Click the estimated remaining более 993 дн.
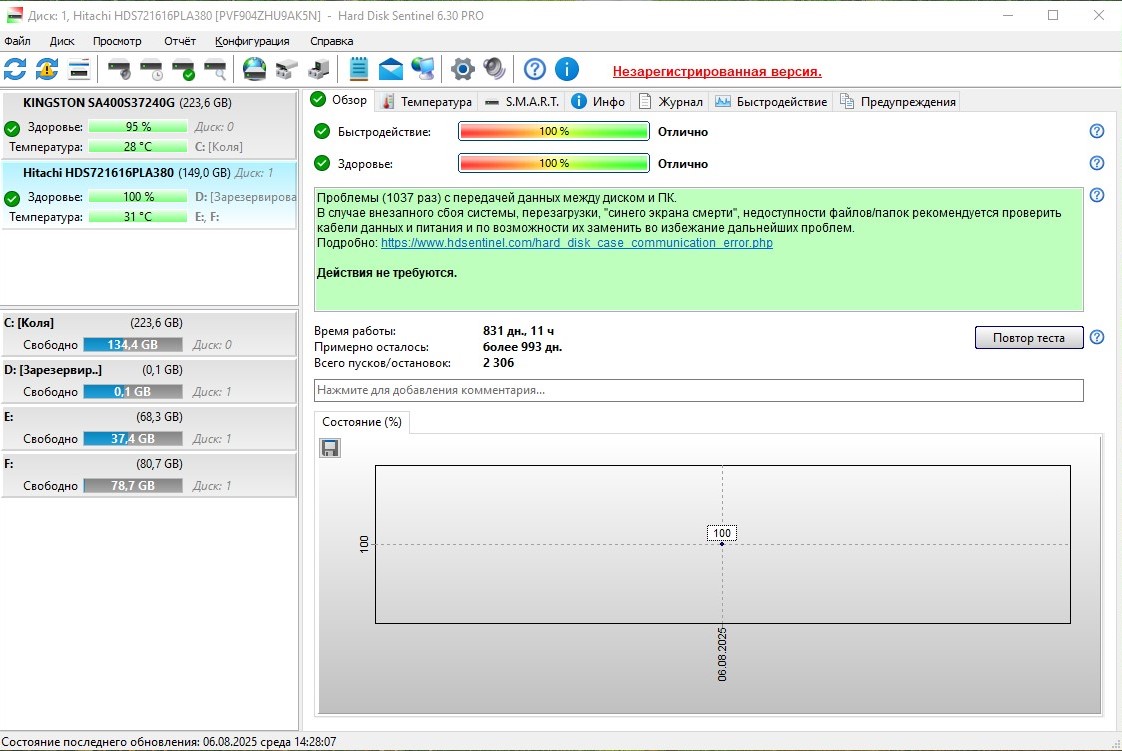This screenshot has width=1122, height=751. pos(522,347)
